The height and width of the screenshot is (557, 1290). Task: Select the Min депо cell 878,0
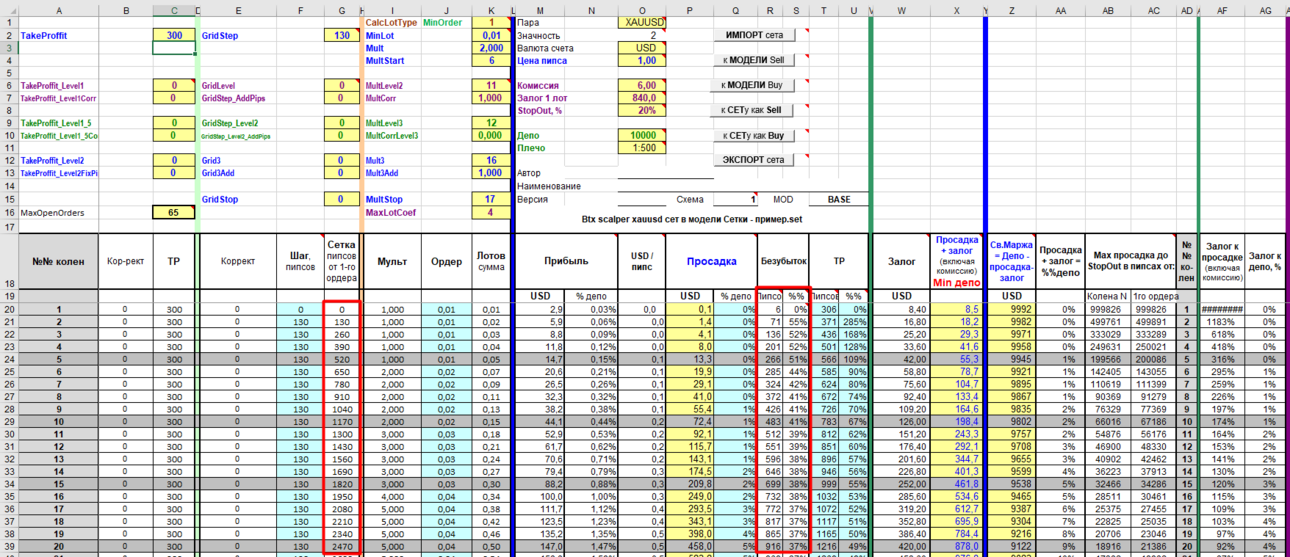click(x=957, y=547)
